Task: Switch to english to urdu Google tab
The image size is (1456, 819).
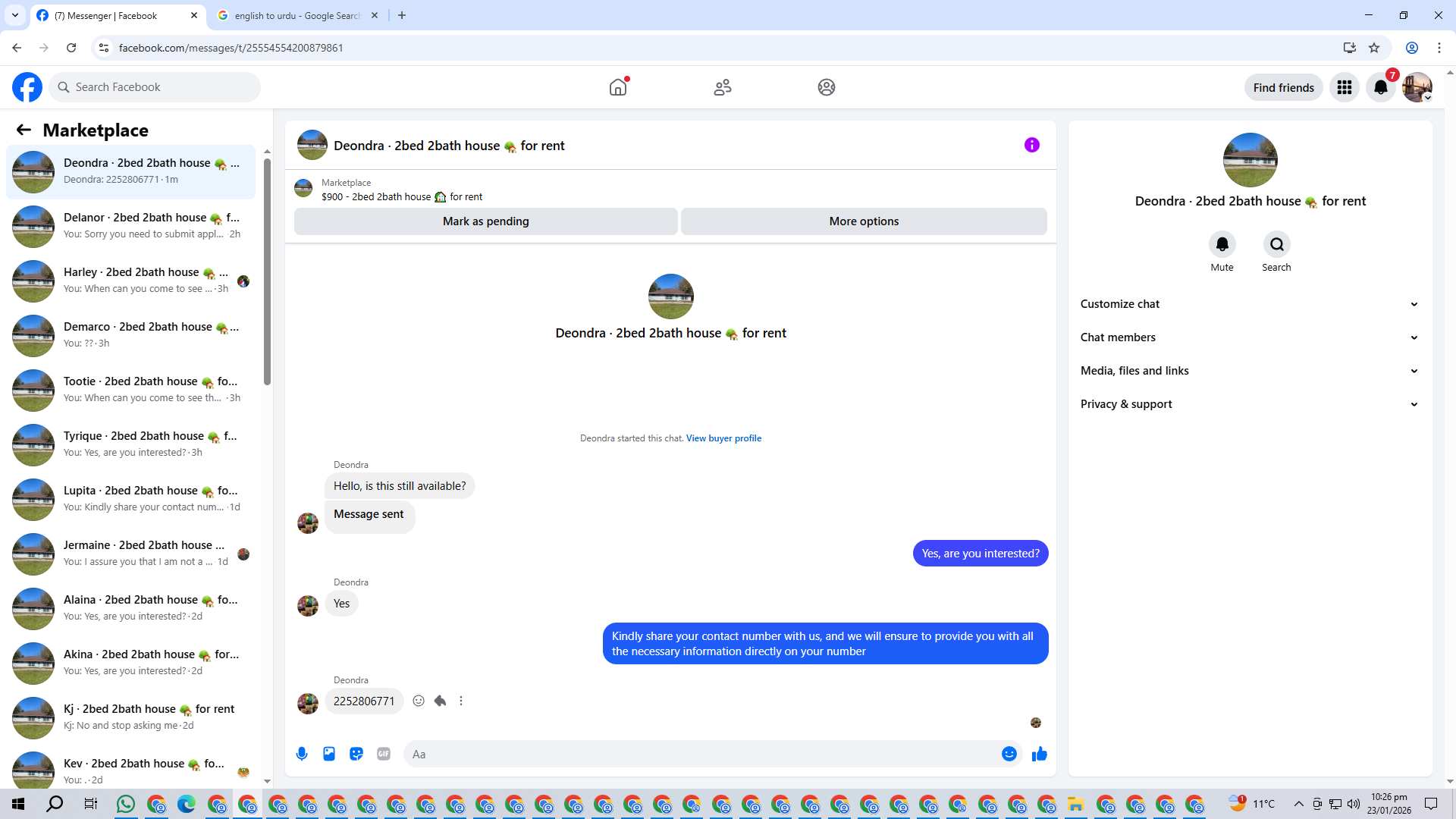Action: [297, 15]
